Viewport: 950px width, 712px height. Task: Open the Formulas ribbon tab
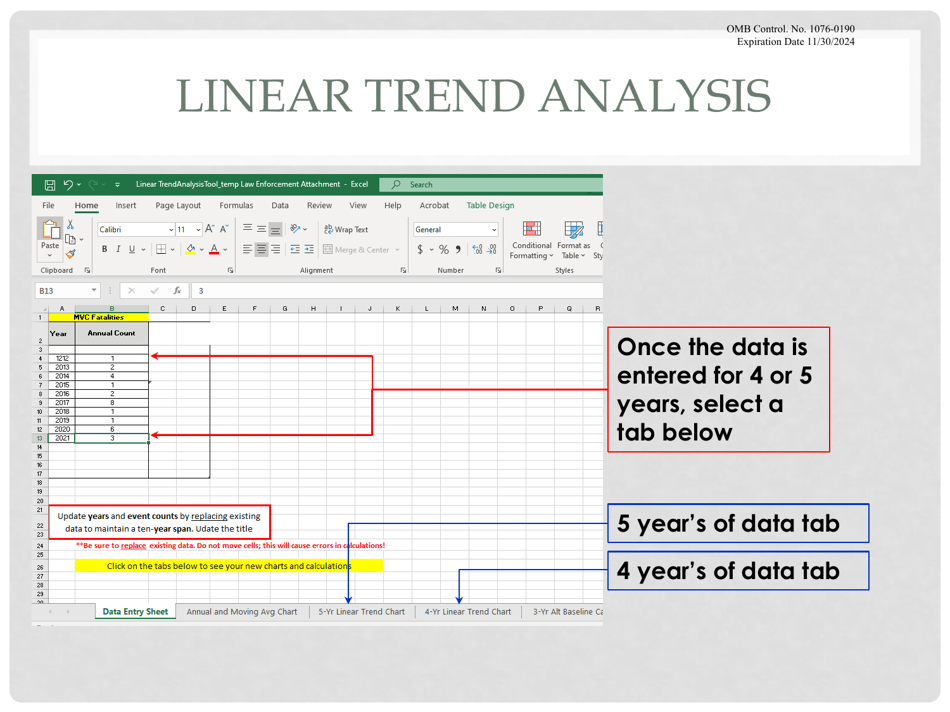click(236, 206)
